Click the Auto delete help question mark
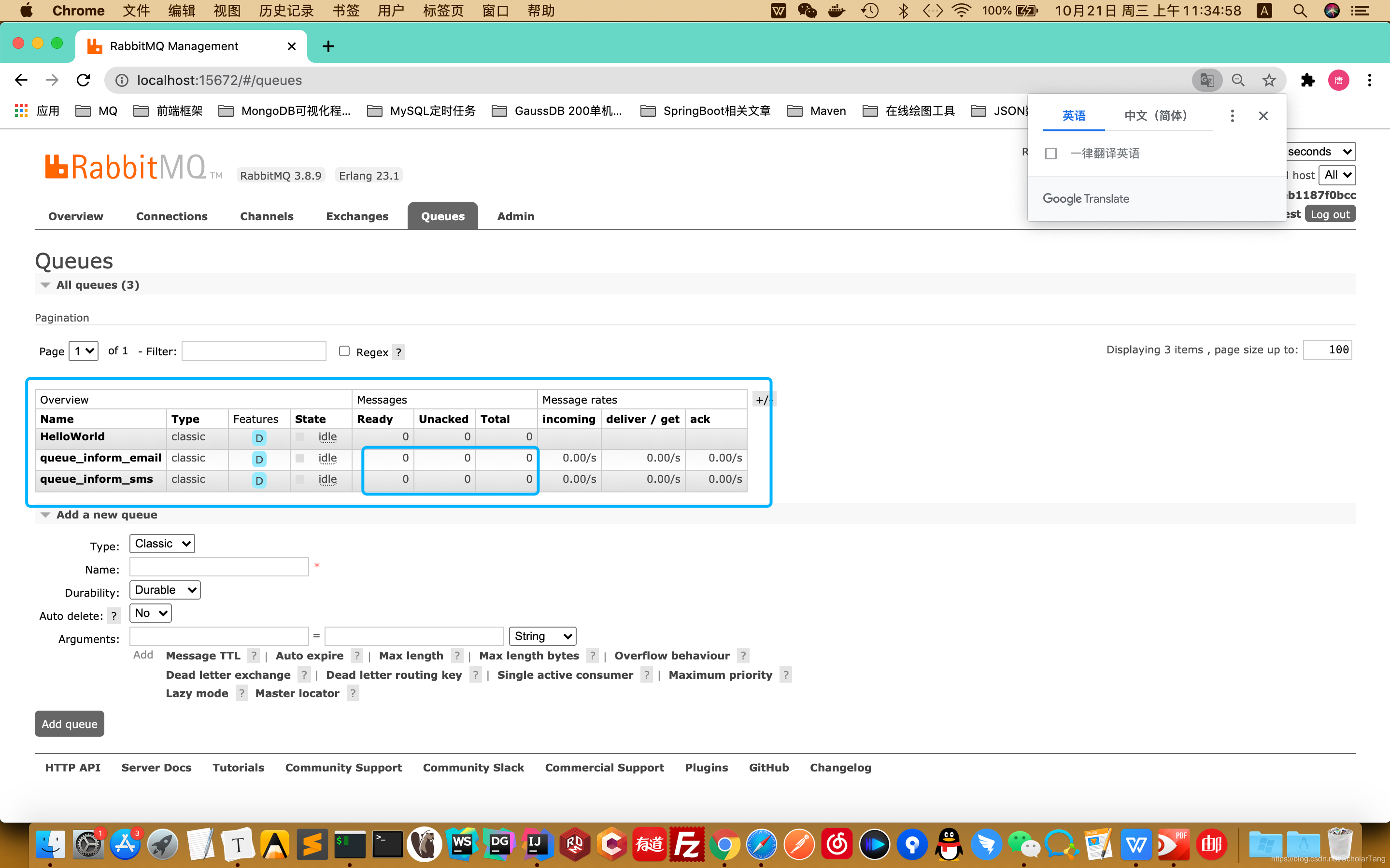The image size is (1390, 868). [x=113, y=616]
